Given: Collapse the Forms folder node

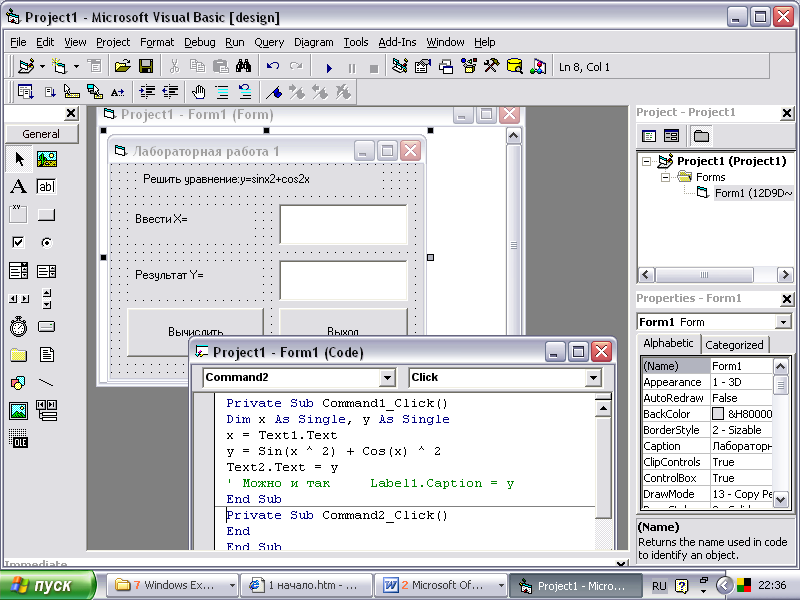Looking at the screenshot, I should pyautogui.click(x=665, y=178).
